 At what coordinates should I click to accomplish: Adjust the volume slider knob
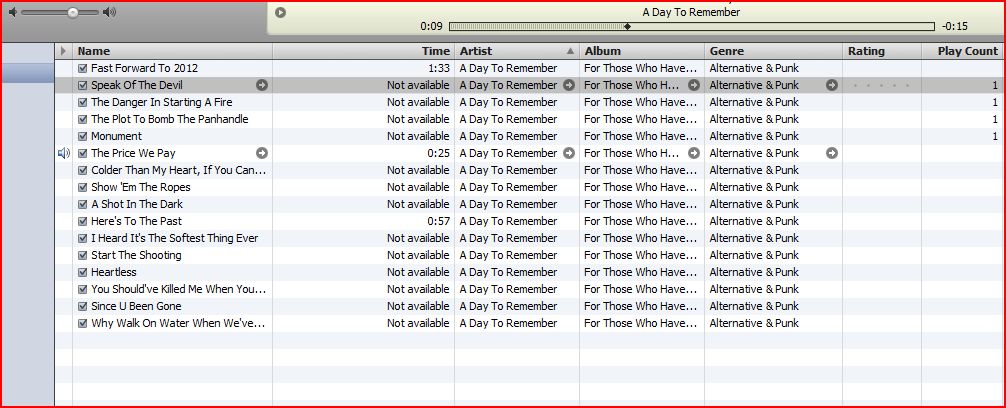click(x=73, y=12)
